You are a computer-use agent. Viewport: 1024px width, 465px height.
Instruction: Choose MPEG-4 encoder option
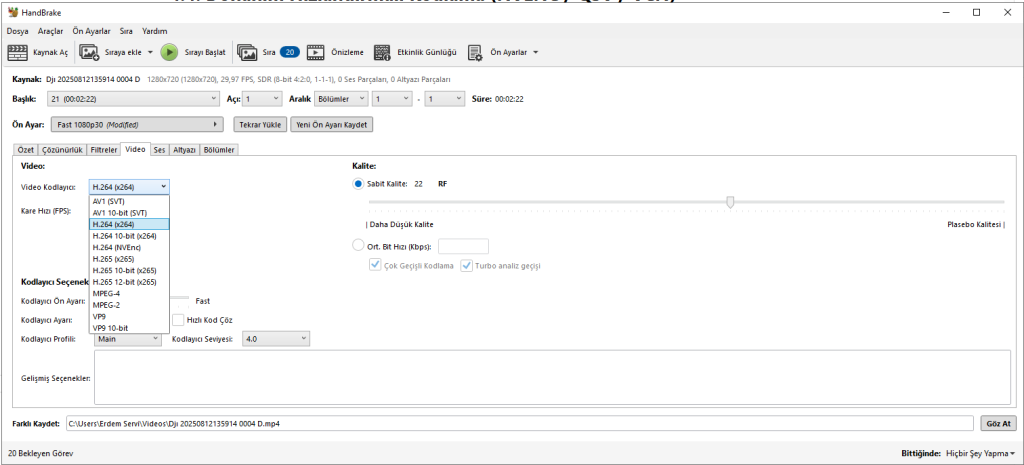pos(129,293)
